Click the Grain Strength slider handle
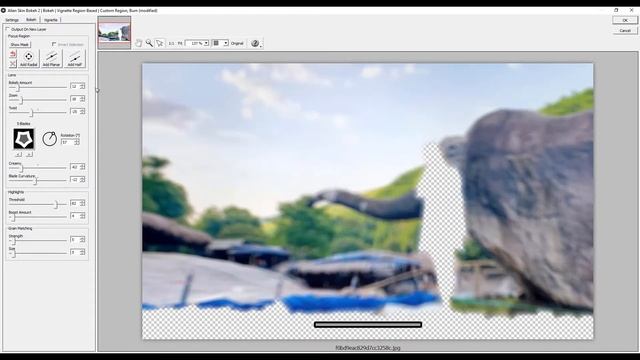The width and height of the screenshot is (640, 360). click(13, 241)
